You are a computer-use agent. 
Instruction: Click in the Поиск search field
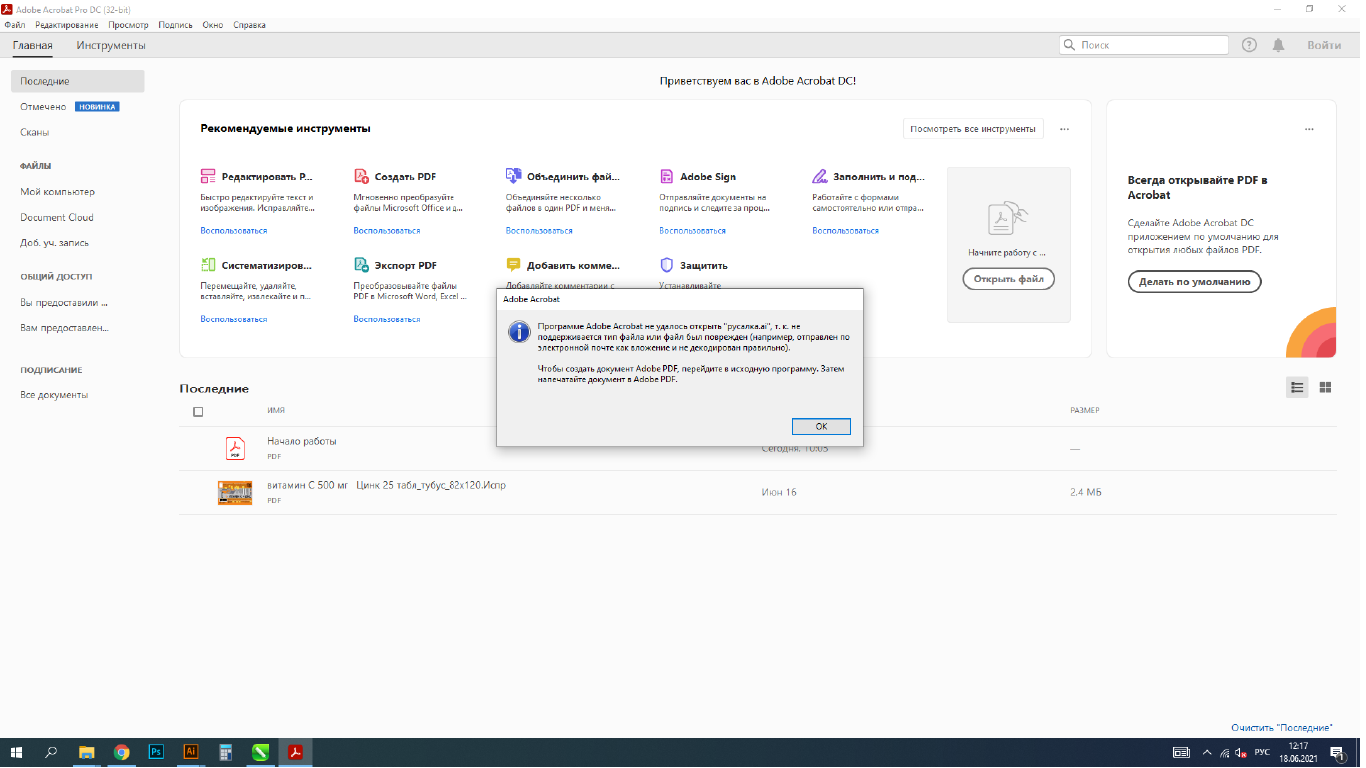click(1144, 45)
